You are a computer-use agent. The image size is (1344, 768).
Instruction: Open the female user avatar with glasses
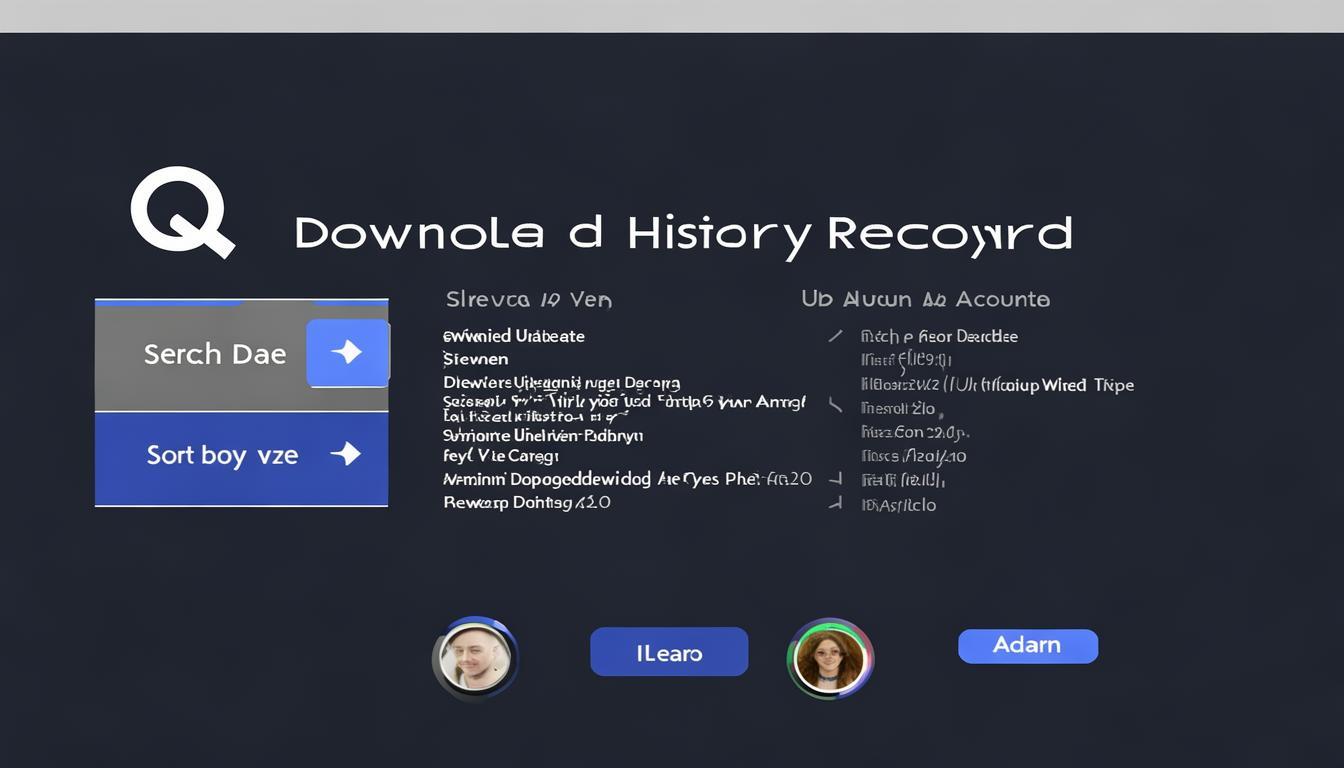point(830,658)
